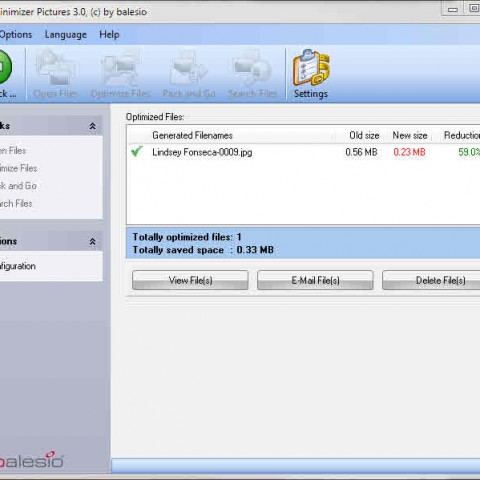Click the Search Files toolbar icon
The height and width of the screenshot is (480, 480).
252,68
